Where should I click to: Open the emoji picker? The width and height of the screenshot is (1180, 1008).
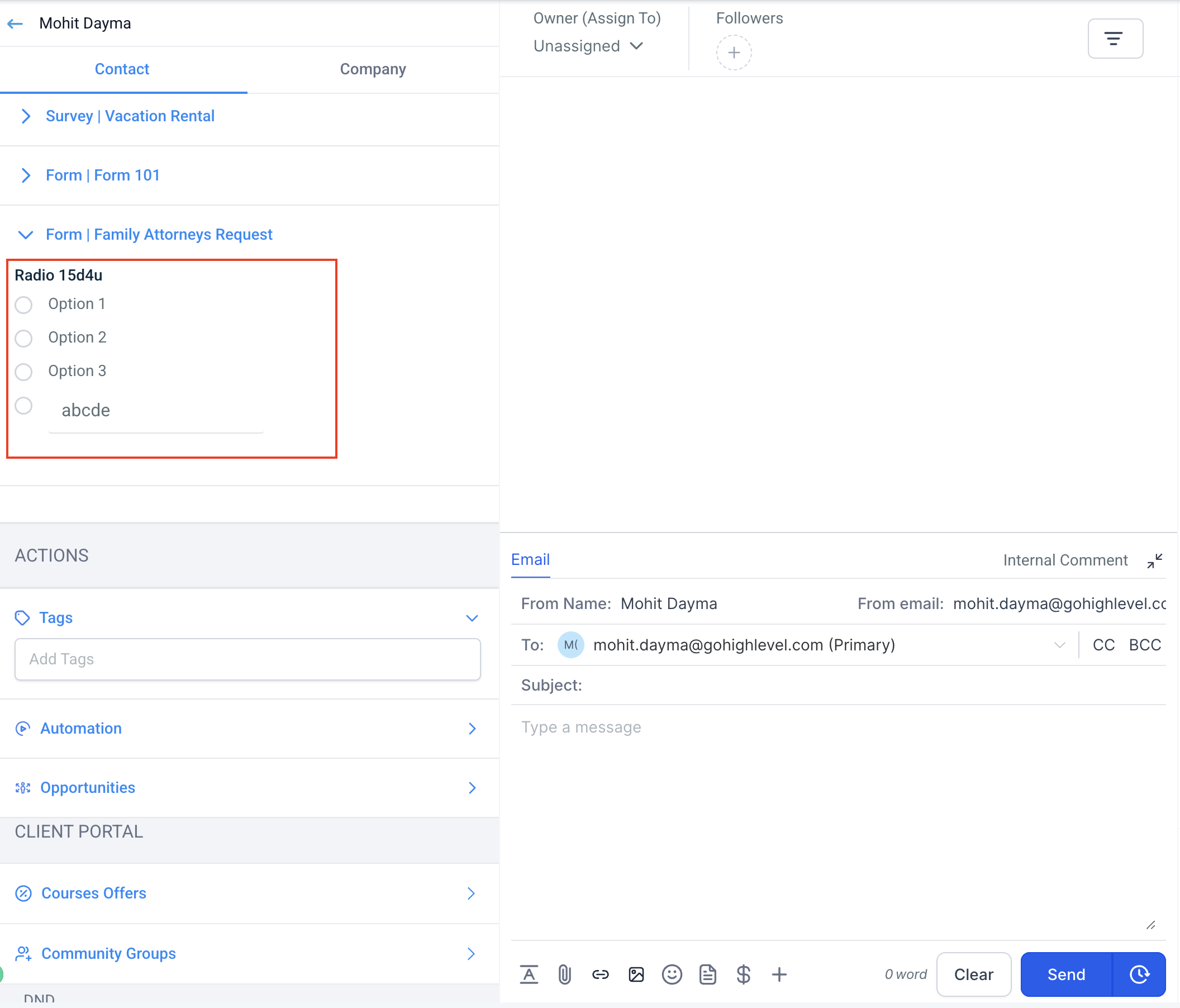click(x=672, y=974)
